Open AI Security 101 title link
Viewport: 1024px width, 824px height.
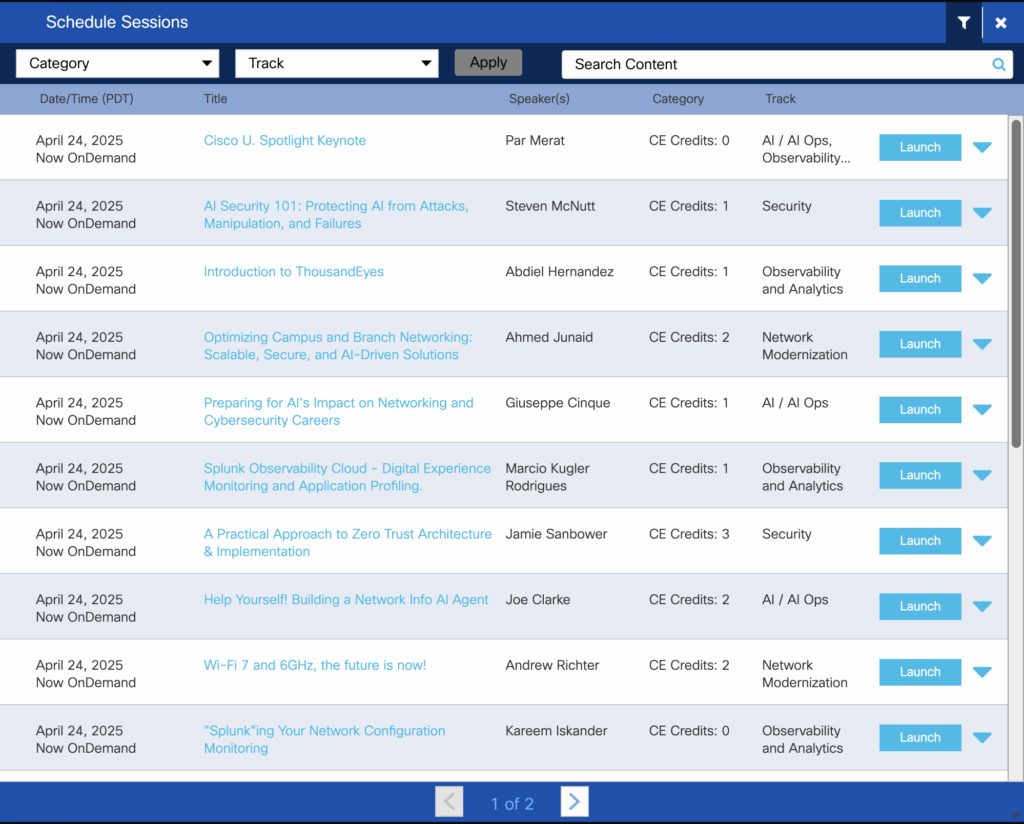pos(336,215)
